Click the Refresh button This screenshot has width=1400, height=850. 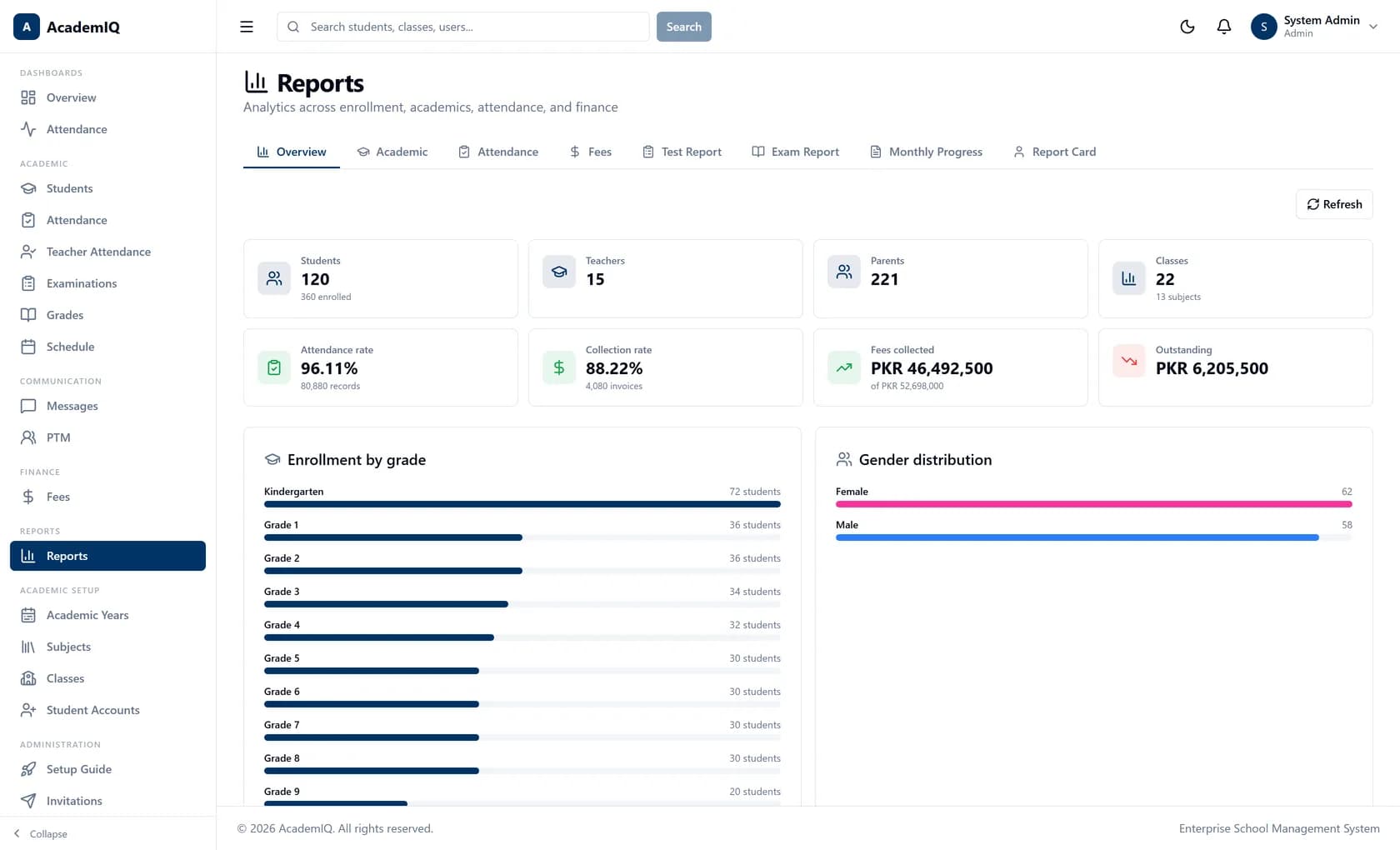pyautogui.click(x=1334, y=204)
